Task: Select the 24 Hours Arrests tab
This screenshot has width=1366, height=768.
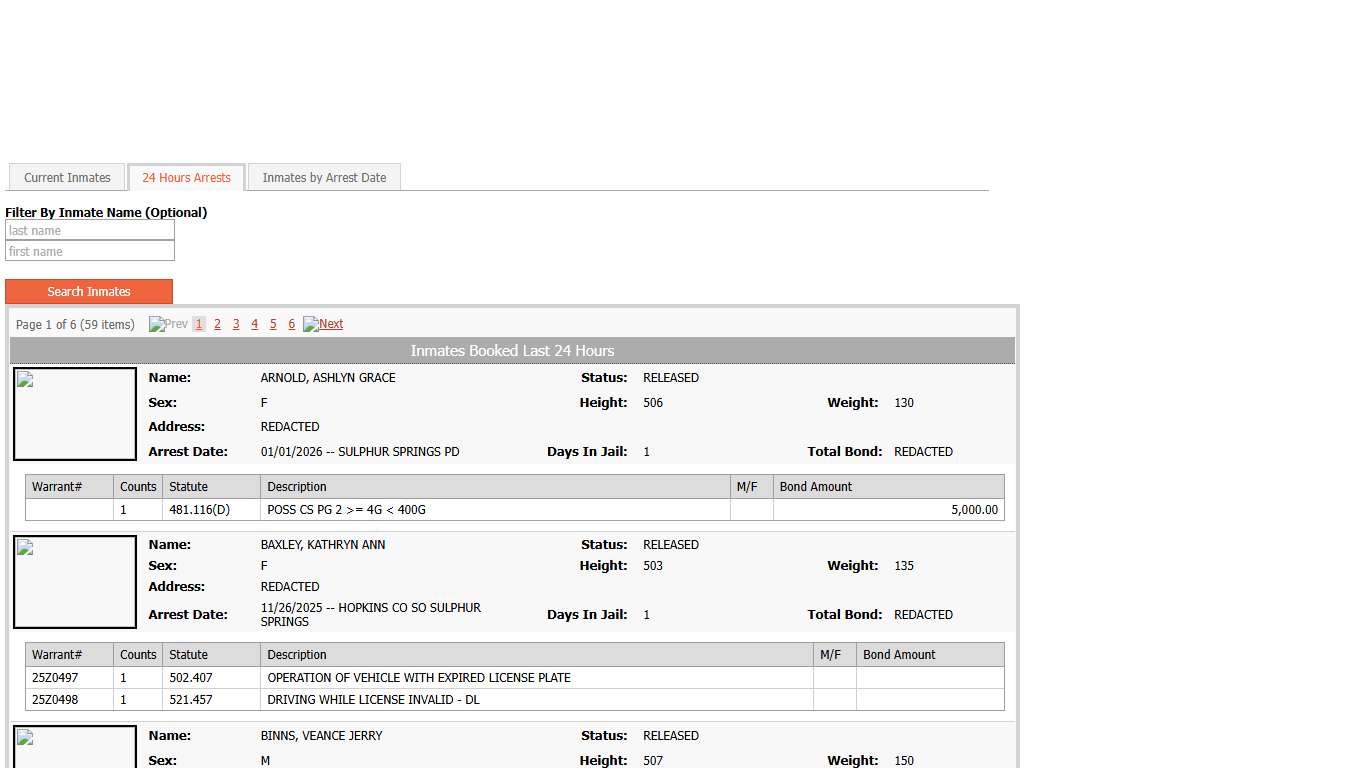Action: click(186, 178)
